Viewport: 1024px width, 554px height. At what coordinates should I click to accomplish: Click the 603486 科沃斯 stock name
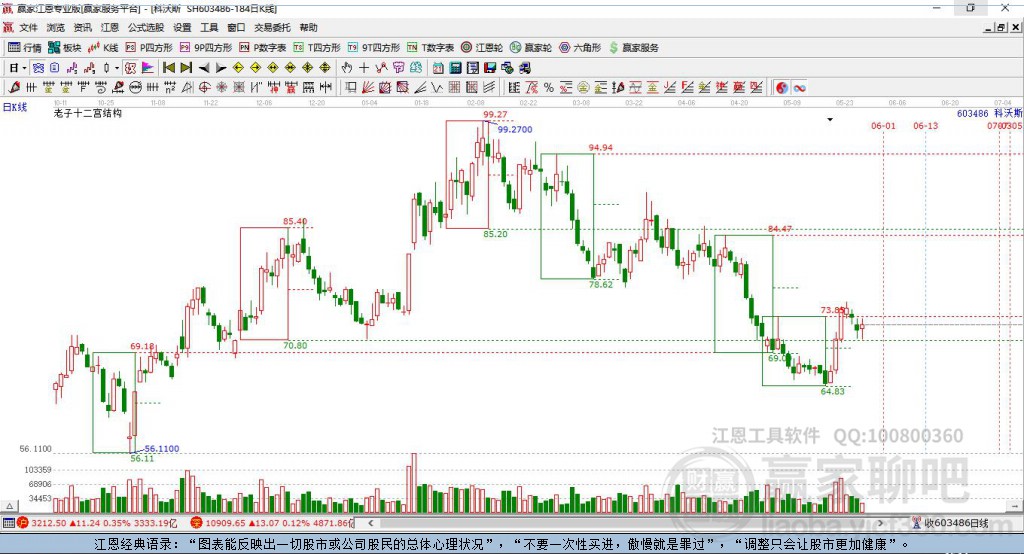pos(989,113)
